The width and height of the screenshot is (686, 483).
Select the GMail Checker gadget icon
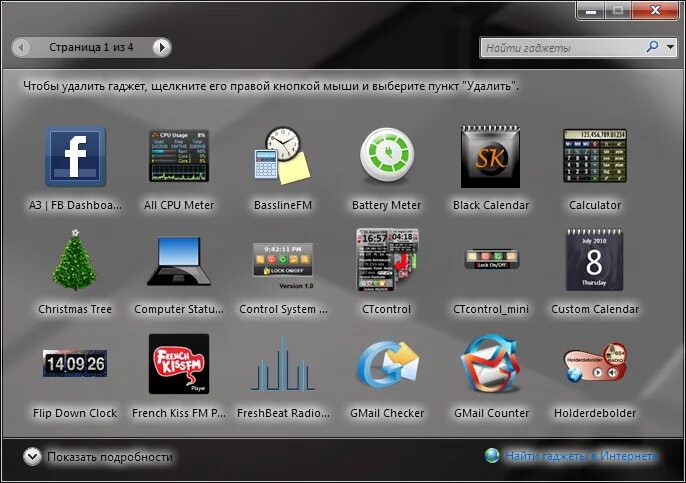pos(388,364)
